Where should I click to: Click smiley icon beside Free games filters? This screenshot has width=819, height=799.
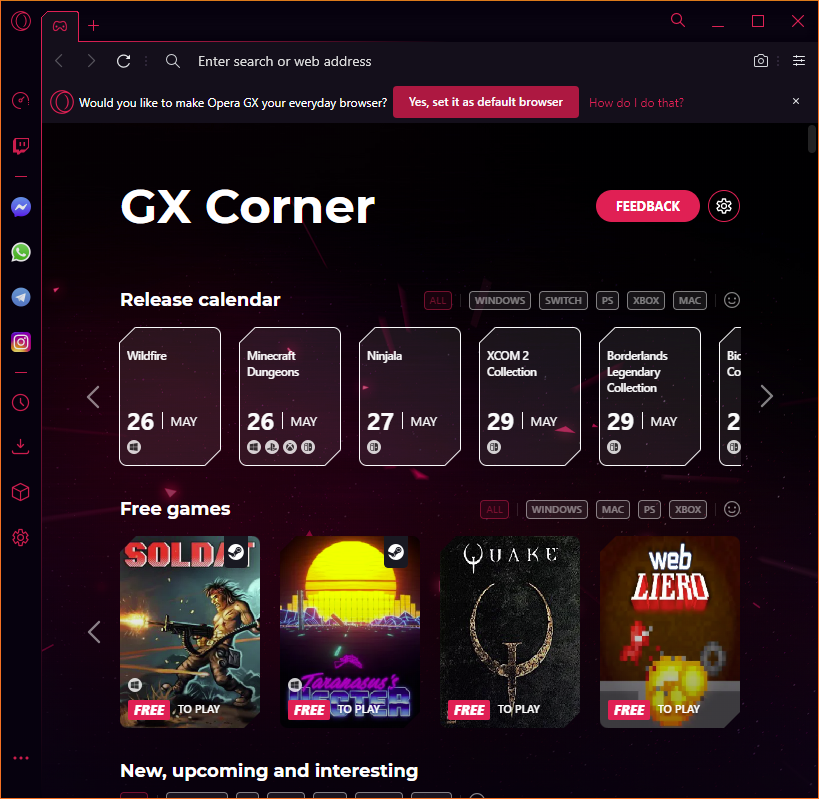pos(731,509)
